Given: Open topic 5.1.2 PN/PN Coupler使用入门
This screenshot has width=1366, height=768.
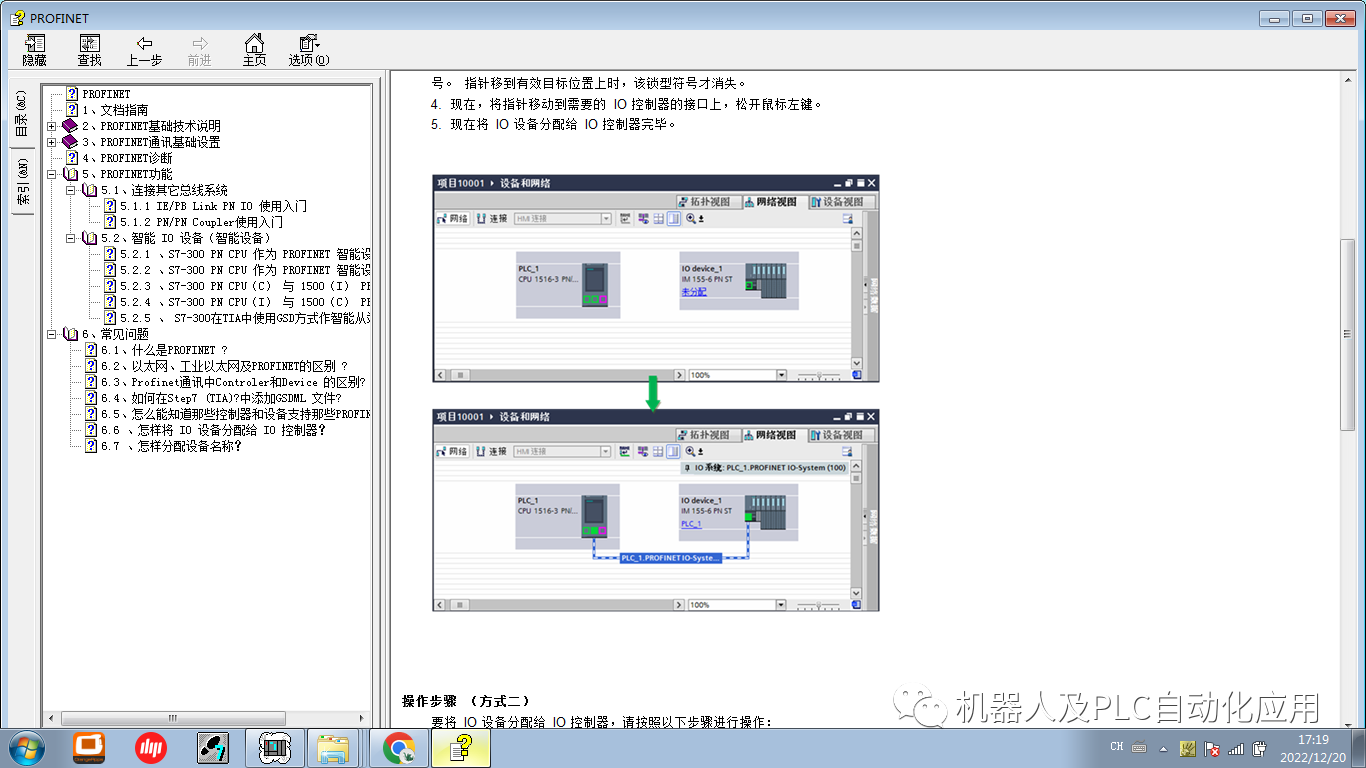Looking at the screenshot, I should coord(201,222).
